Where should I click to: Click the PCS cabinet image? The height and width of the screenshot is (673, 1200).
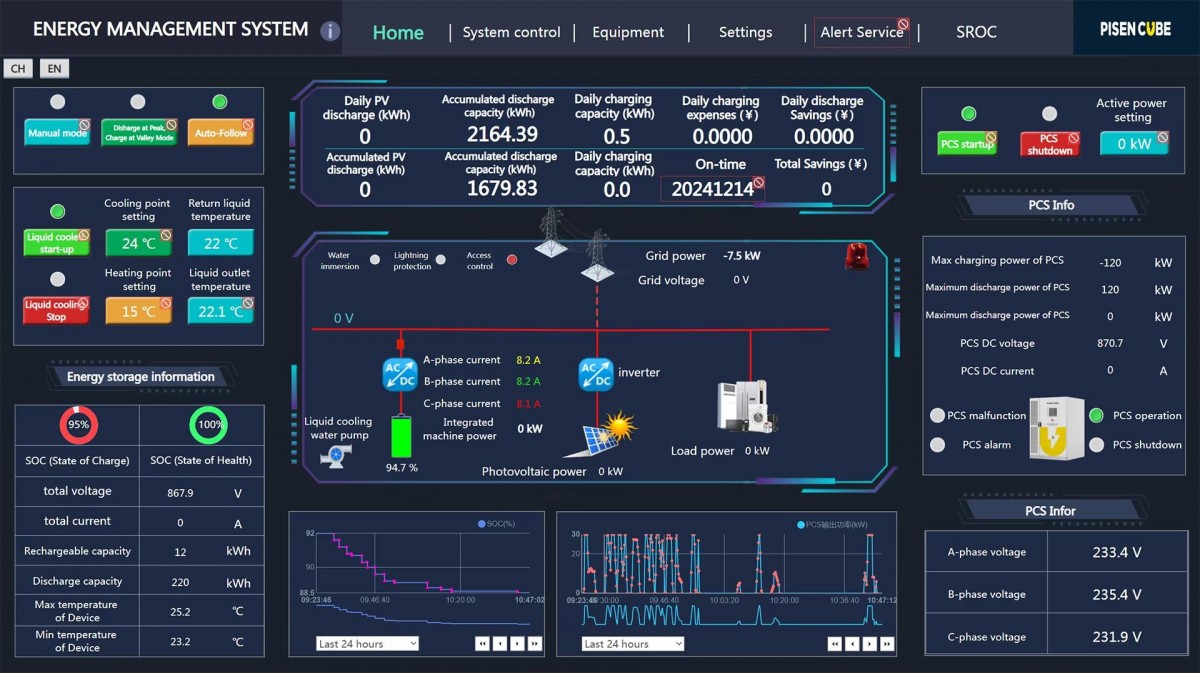click(x=1056, y=428)
